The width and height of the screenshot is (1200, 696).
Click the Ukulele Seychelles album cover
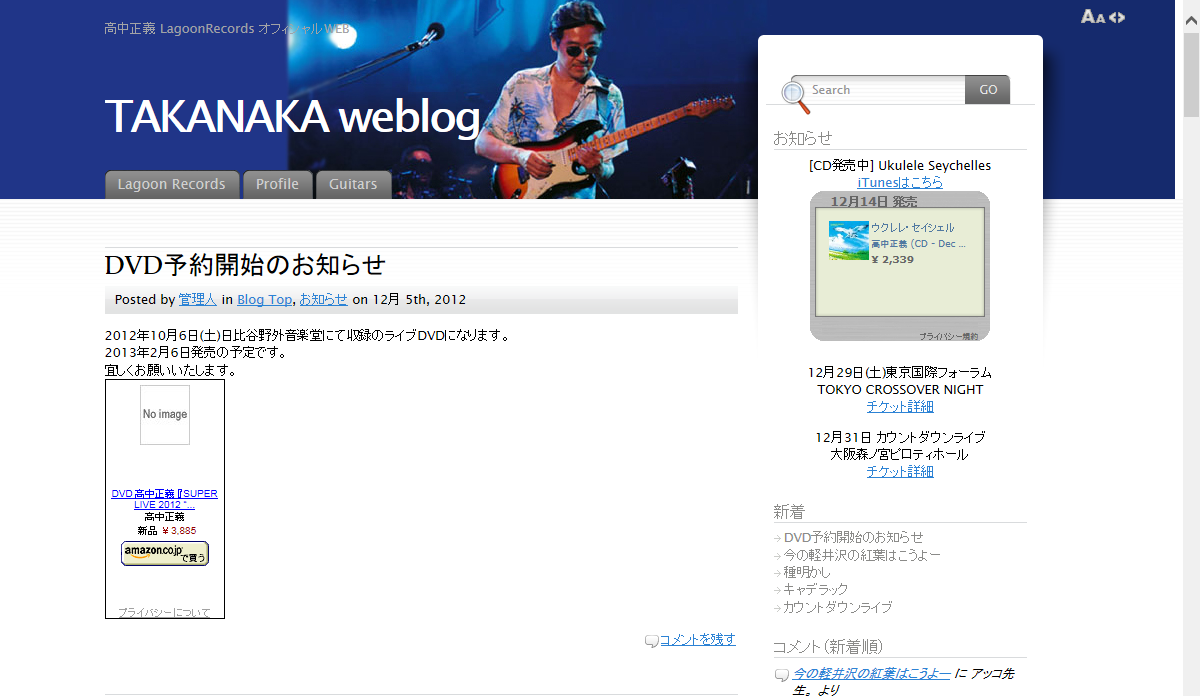[849, 240]
